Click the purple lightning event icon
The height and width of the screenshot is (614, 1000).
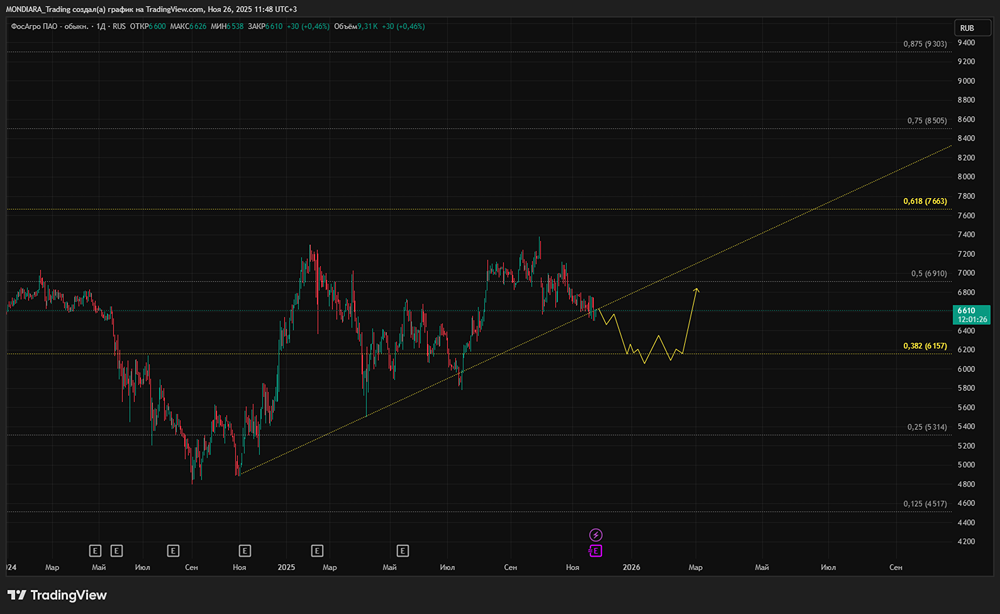(x=595, y=534)
